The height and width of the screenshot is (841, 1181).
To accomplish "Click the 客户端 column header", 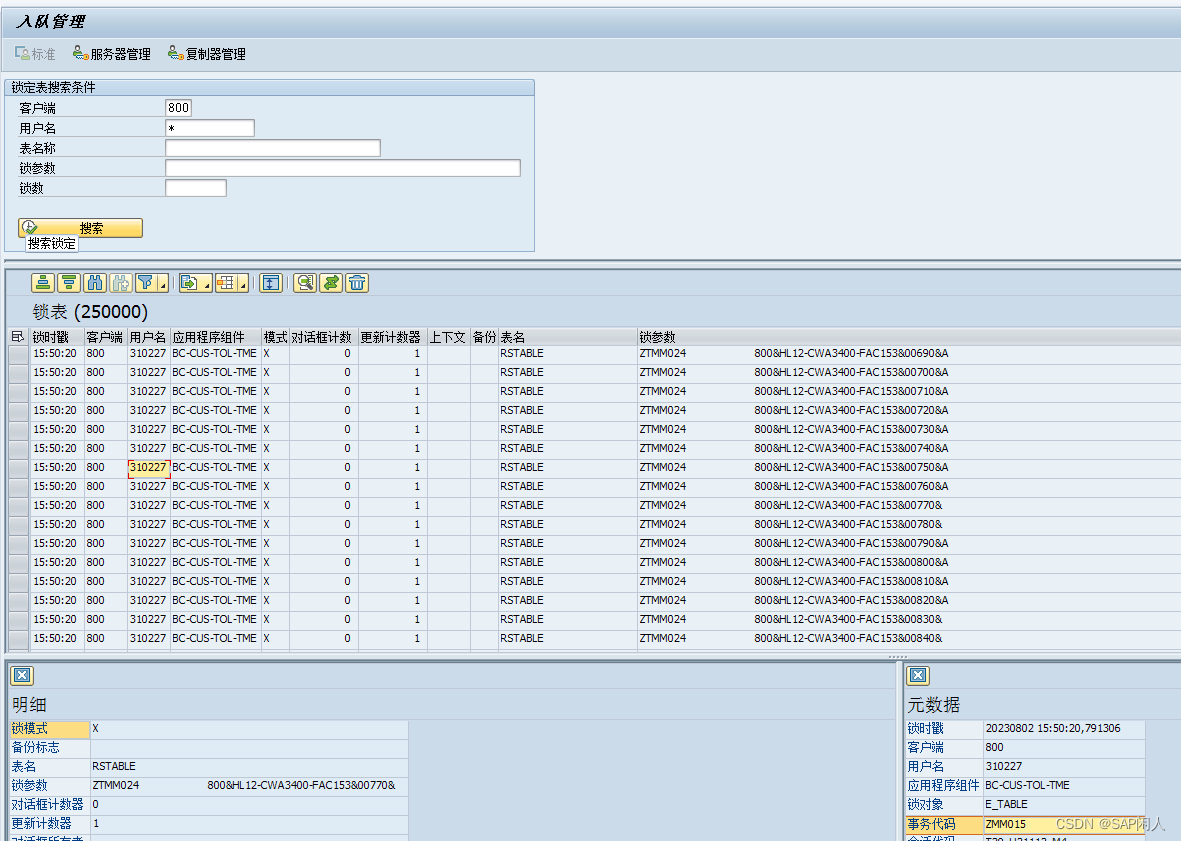I will (x=105, y=337).
